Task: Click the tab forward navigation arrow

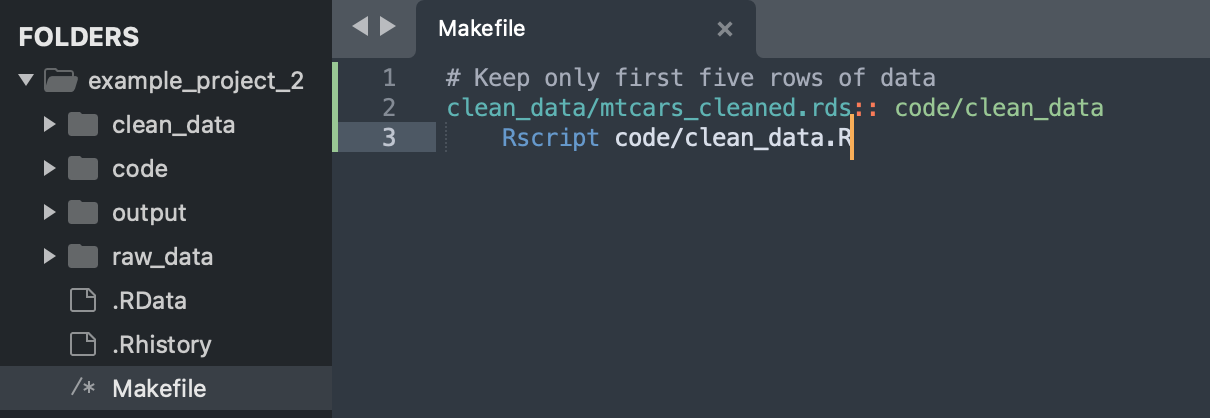Action: tap(388, 27)
